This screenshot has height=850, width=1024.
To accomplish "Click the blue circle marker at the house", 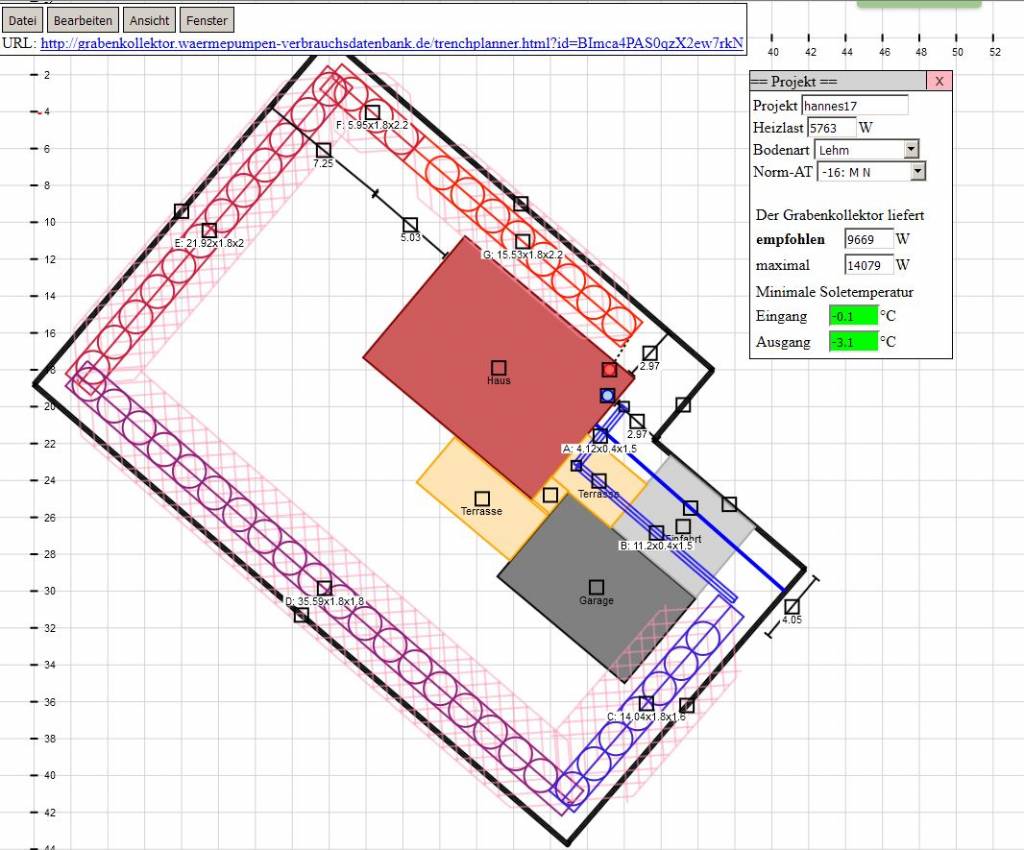I will coord(607,396).
